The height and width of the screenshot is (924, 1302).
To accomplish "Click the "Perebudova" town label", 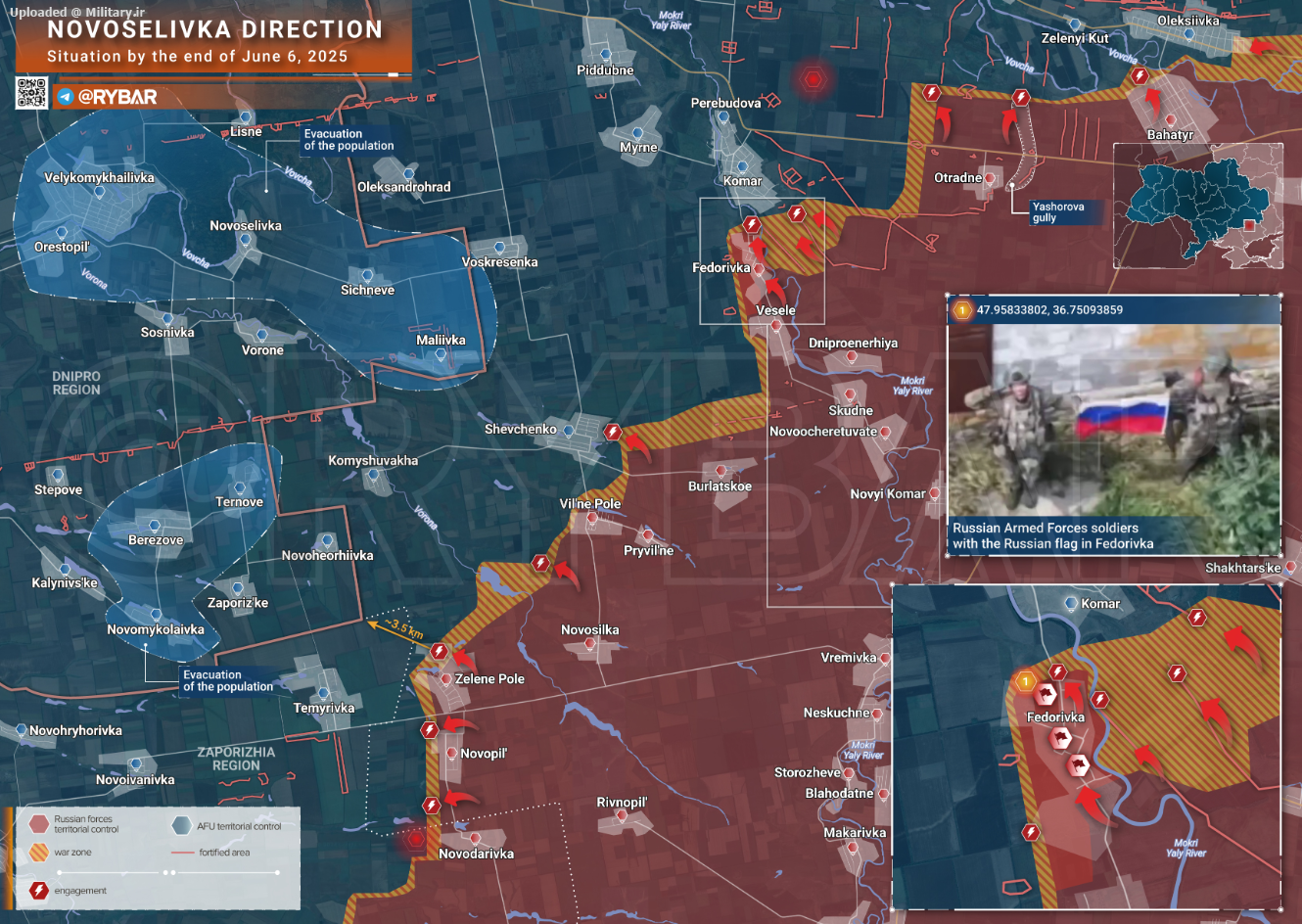I will pos(725,103).
